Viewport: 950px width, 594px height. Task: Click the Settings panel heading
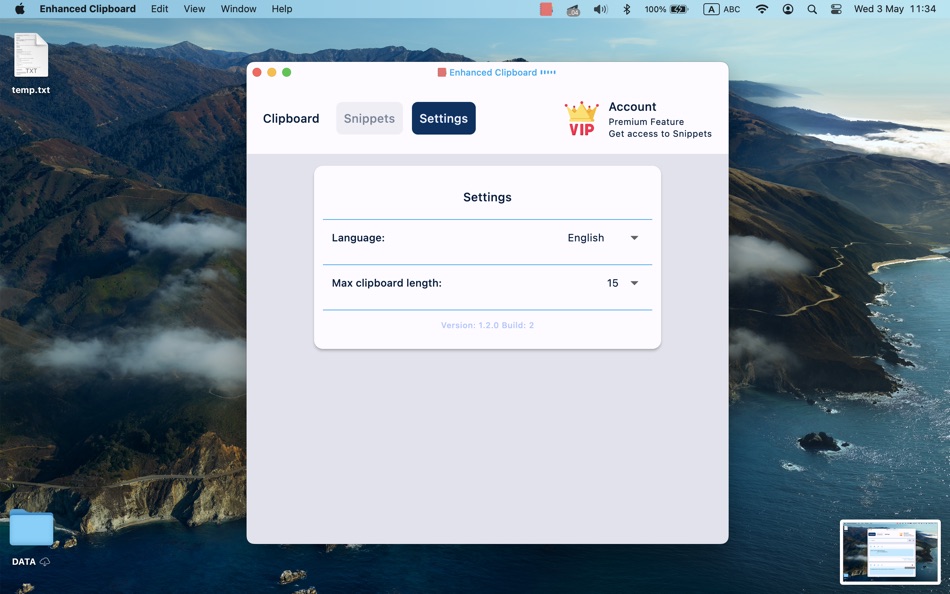point(487,197)
